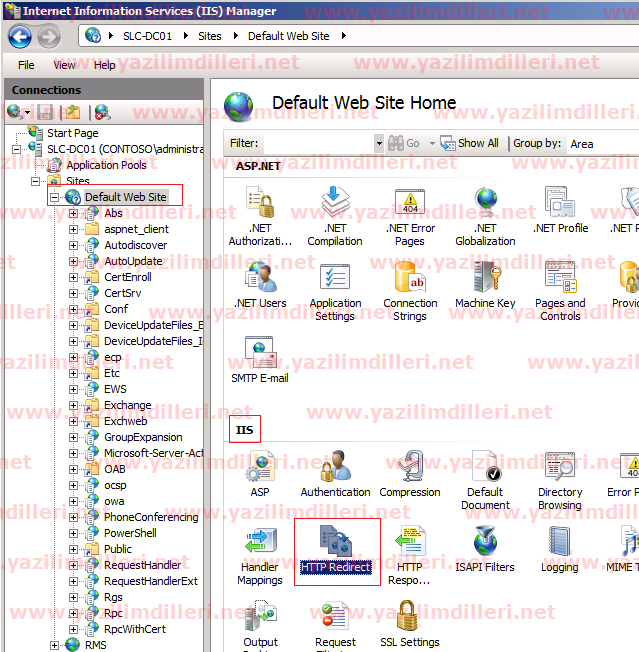Open the .NET Authorization feature

(x=260, y=216)
